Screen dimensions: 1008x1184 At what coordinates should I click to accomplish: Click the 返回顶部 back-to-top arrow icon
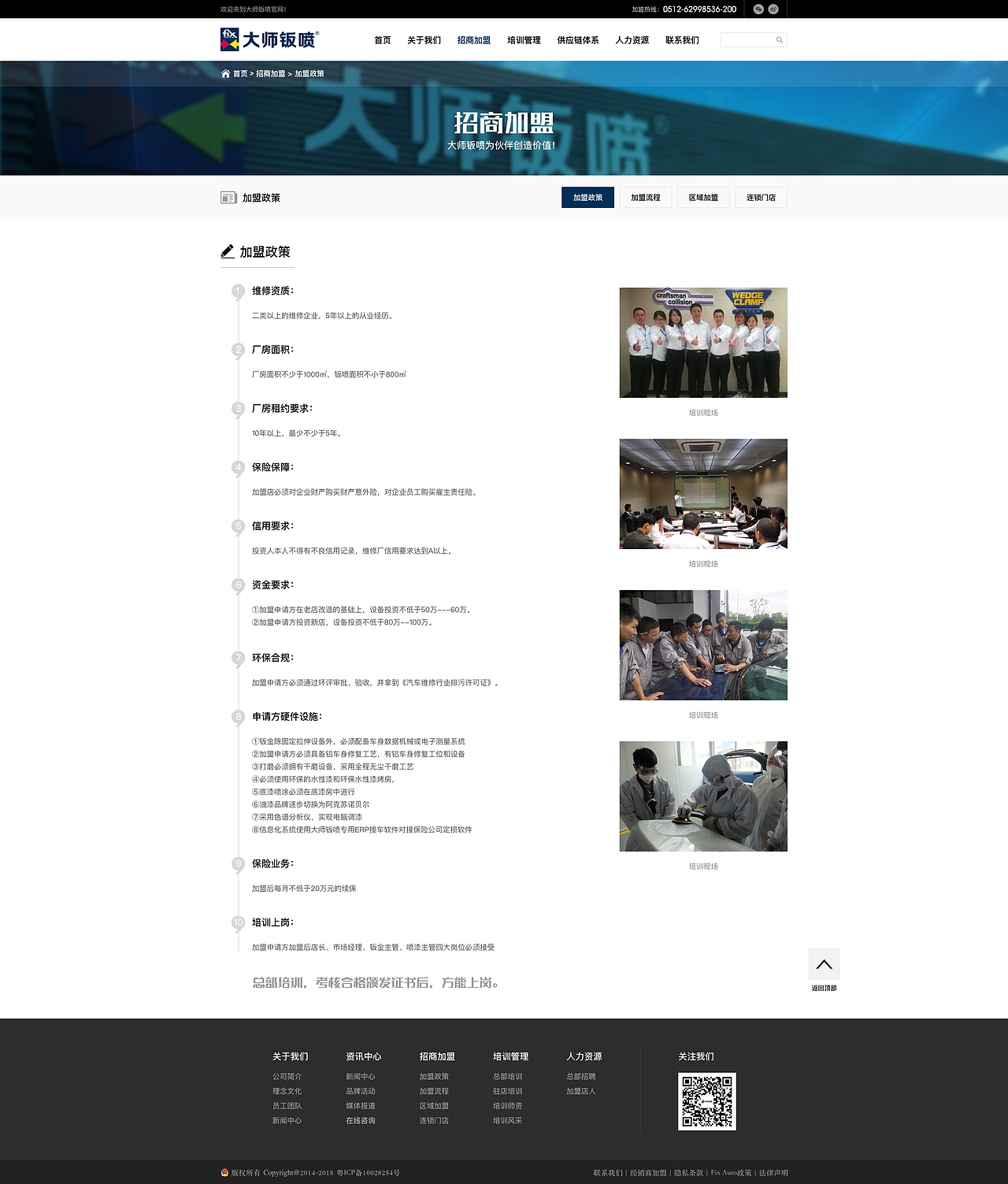click(x=824, y=963)
